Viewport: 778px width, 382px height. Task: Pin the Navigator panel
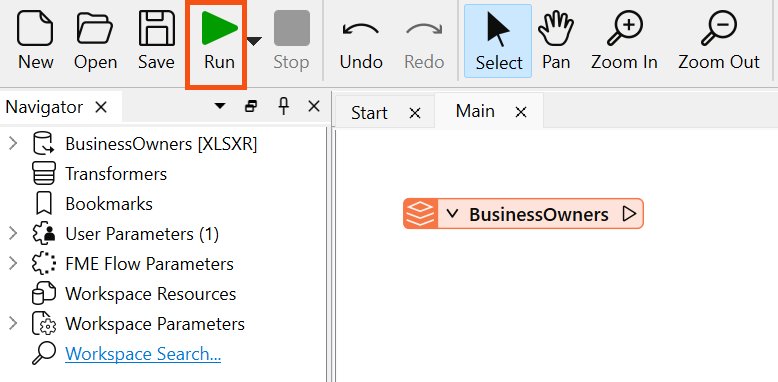pyautogui.click(x=283, y=106)
